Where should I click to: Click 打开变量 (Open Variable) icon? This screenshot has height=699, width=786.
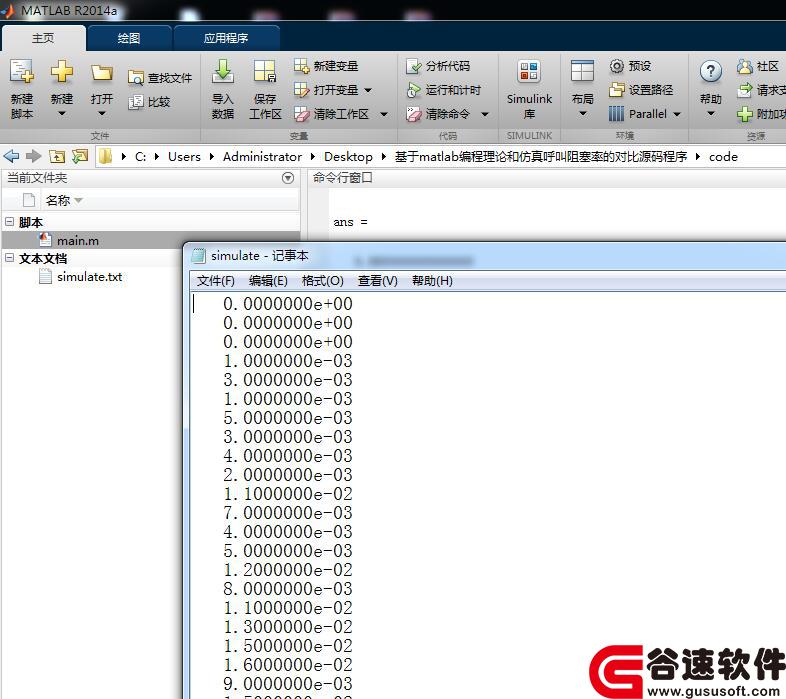click(302, 90)
